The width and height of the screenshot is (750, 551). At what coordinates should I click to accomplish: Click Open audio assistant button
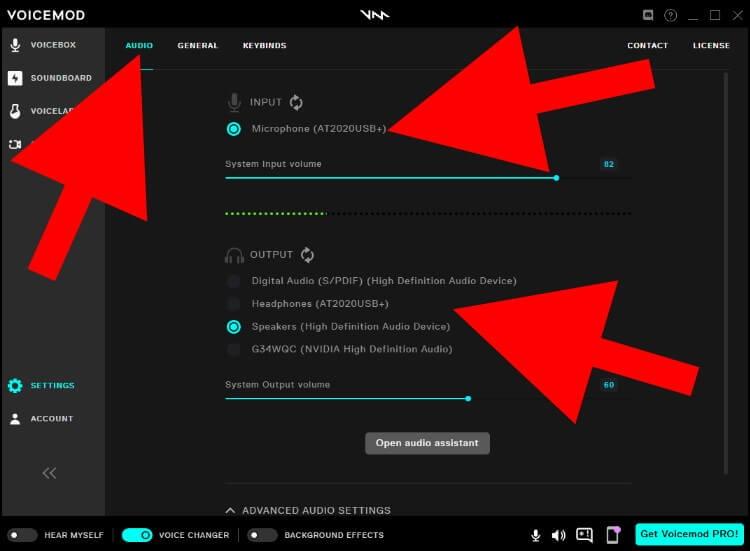point(427,443)
